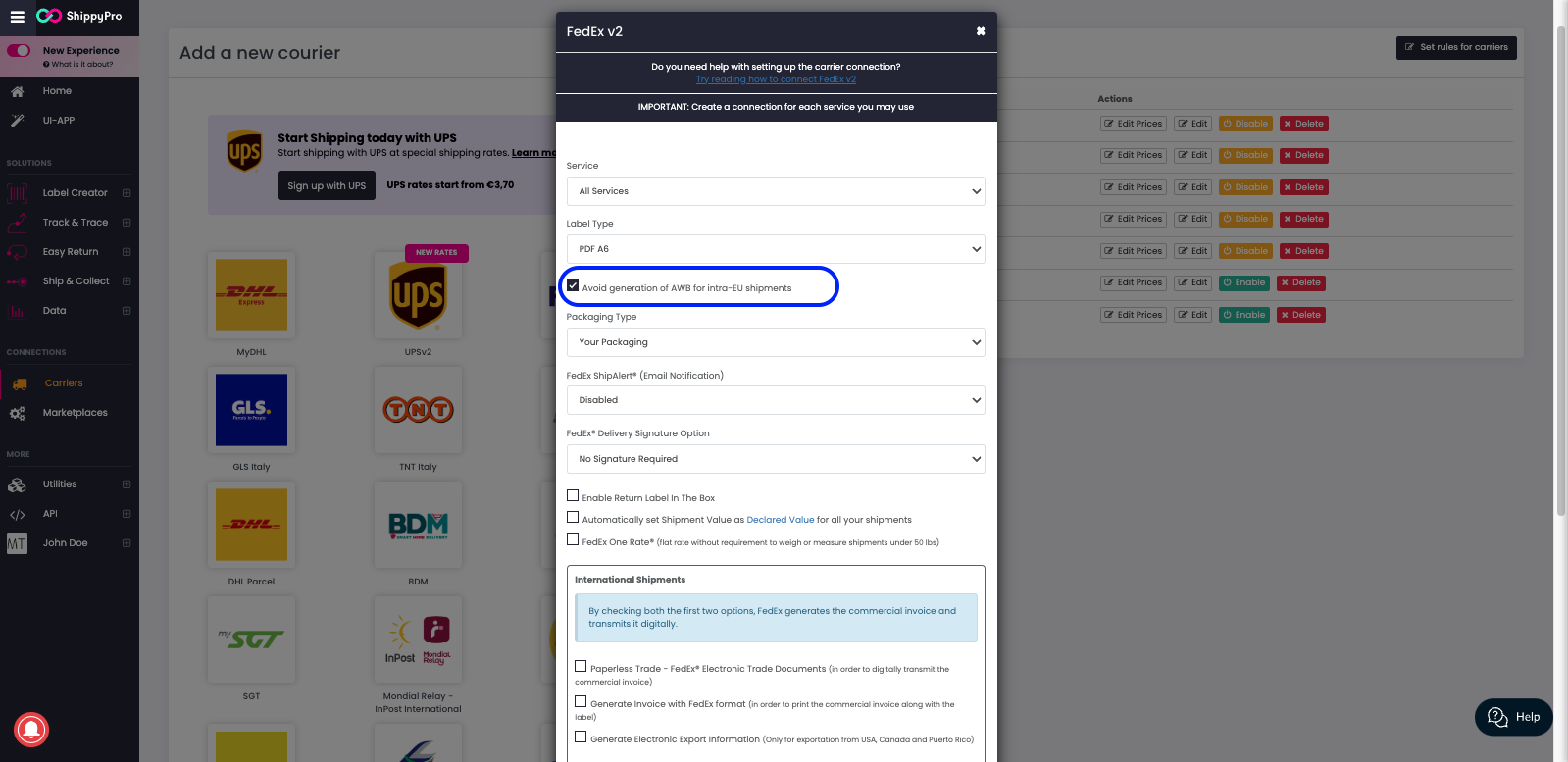This screenshot has width=1568, height=762.
Task: Select the MyDHL carrier thumbnail
Action: (x=252, y=295)
